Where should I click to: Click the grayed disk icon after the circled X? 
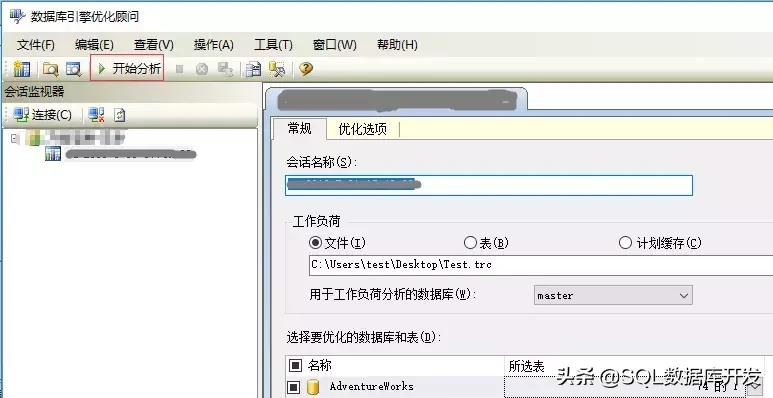(x=225, y=69)
